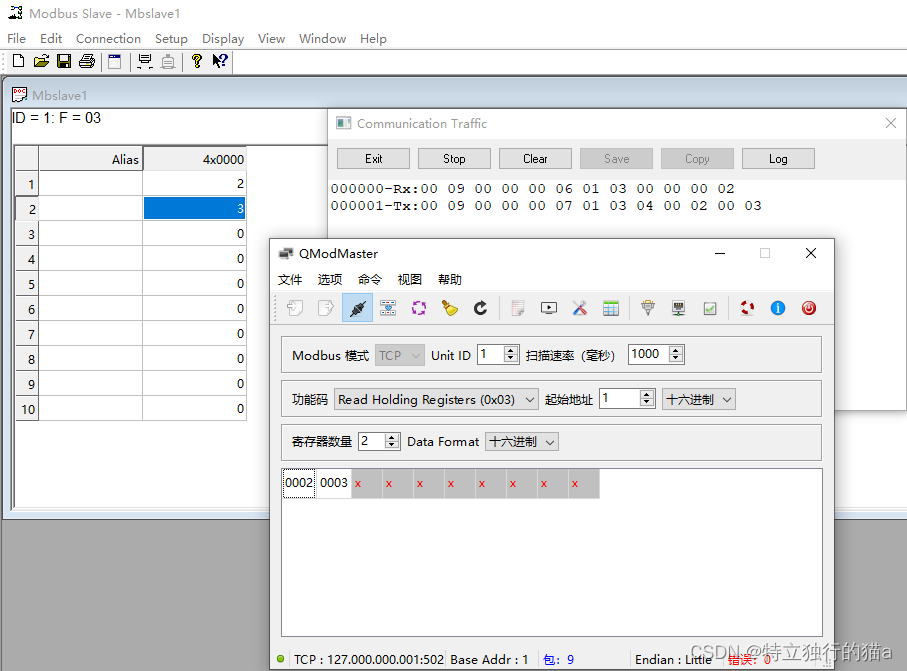
Task: Open the Help menu in Modbus Slave
Action: 373,39
